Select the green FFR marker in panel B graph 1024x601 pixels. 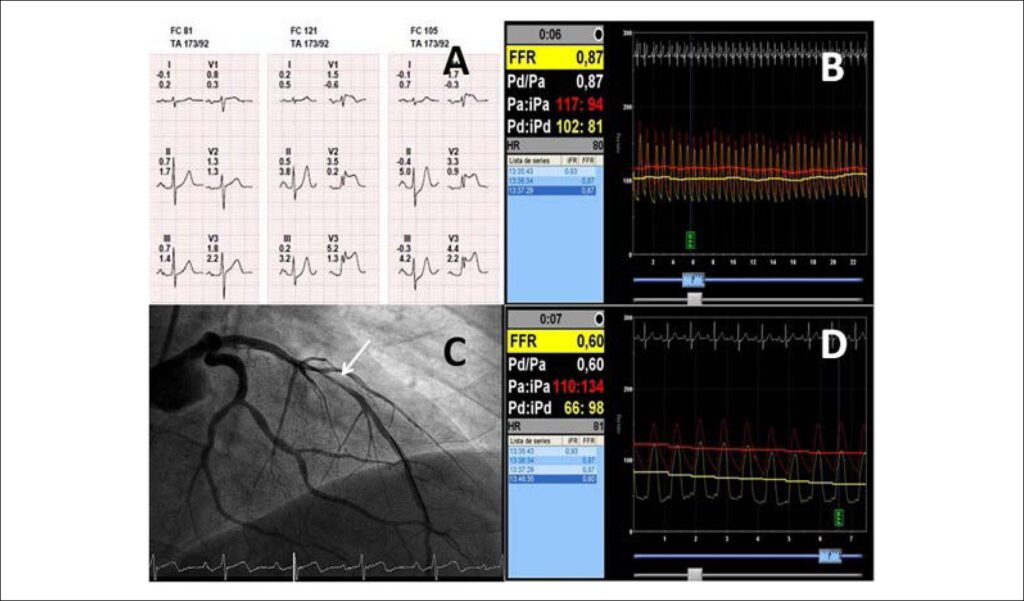pos(690,240)
